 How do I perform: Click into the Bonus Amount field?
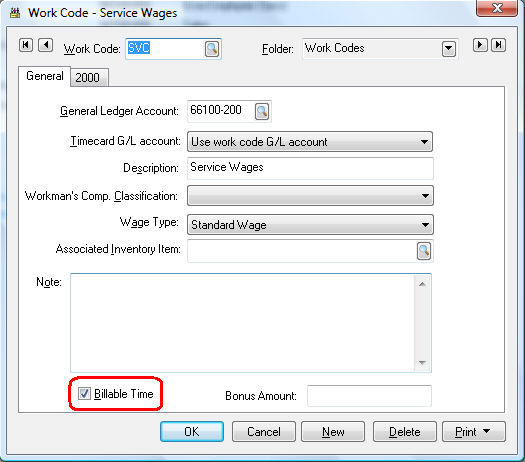pyautogui.click(x=369, y=396)
